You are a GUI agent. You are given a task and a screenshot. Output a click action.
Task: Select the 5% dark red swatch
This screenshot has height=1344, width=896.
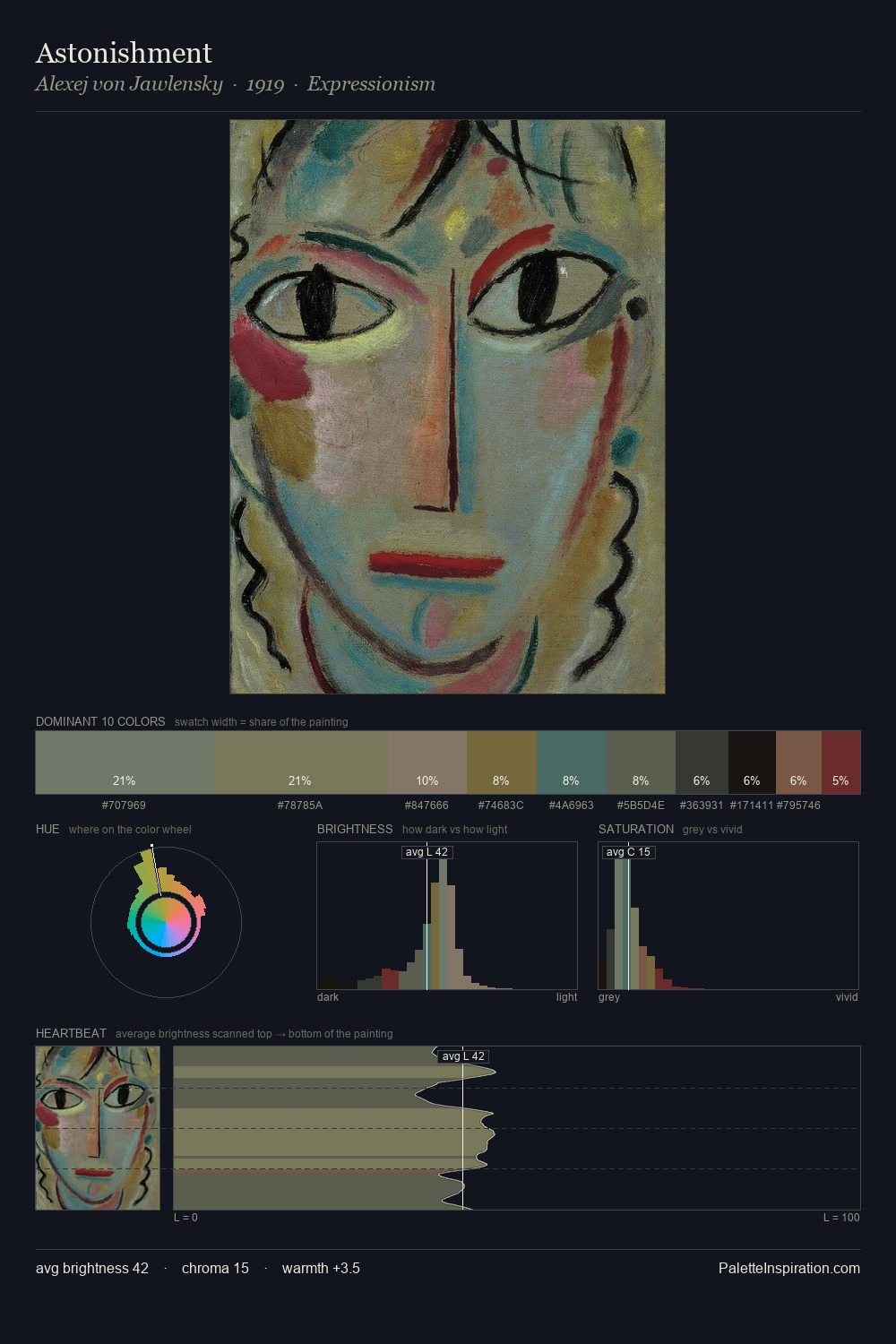(840, 762)
